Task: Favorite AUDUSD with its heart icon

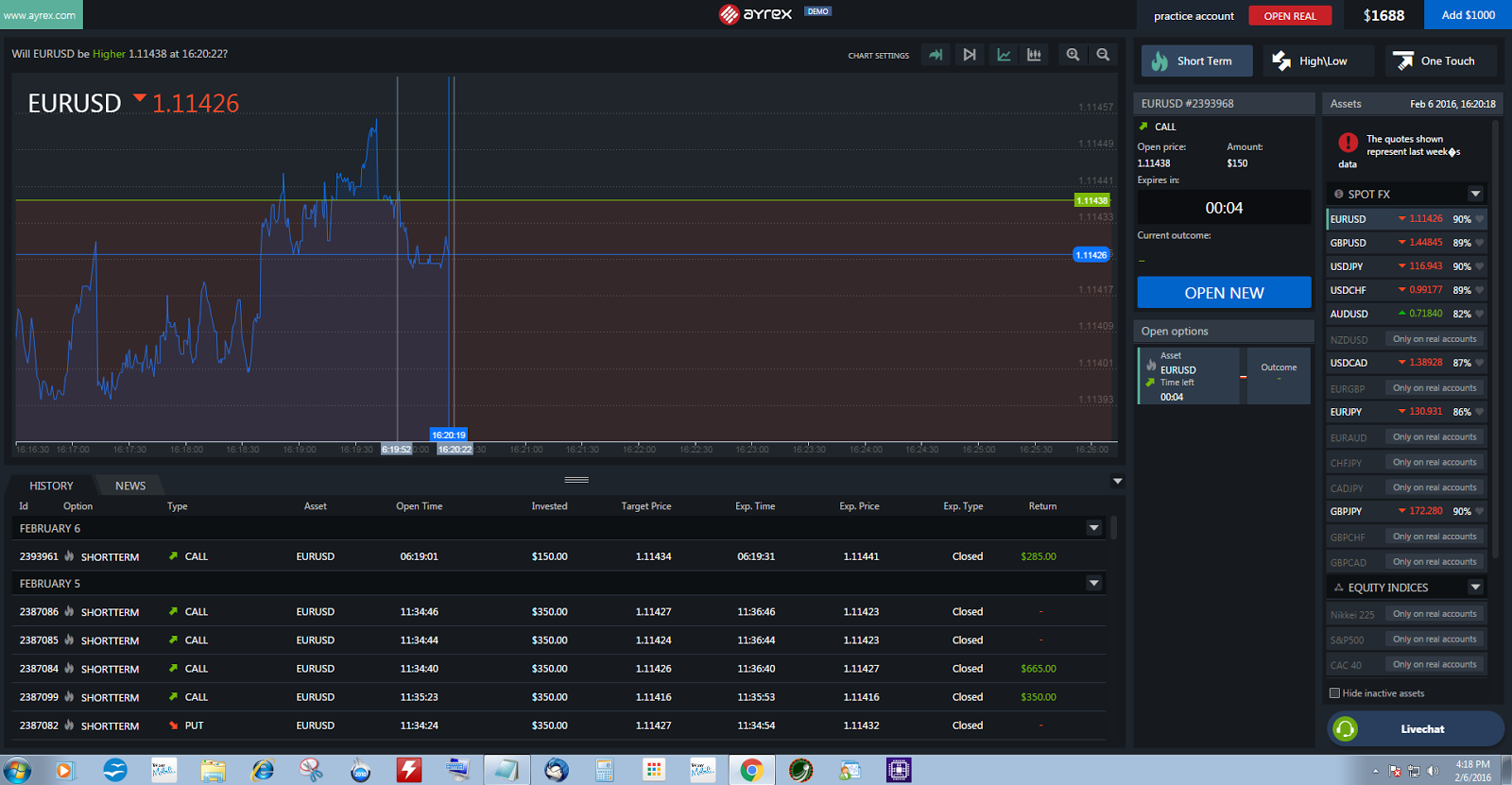Action: click(x=1480, y=314)
